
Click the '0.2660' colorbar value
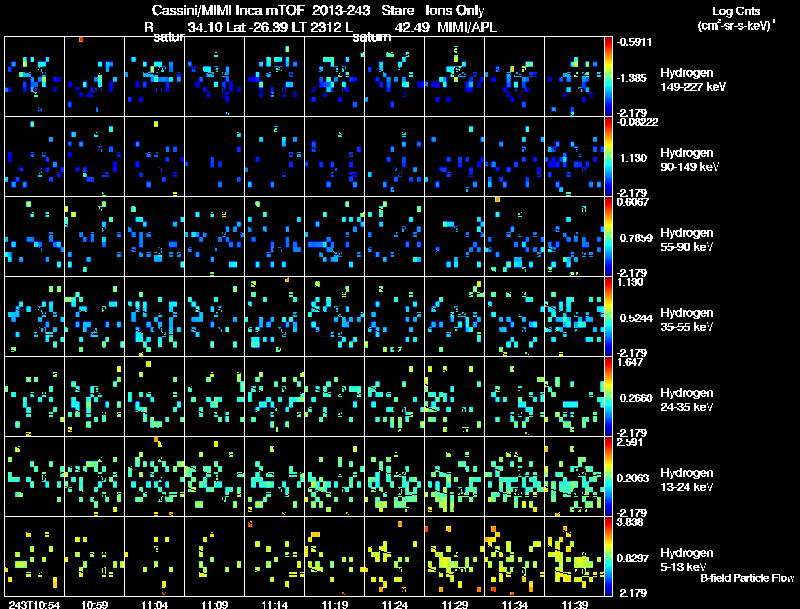(636, 398)
